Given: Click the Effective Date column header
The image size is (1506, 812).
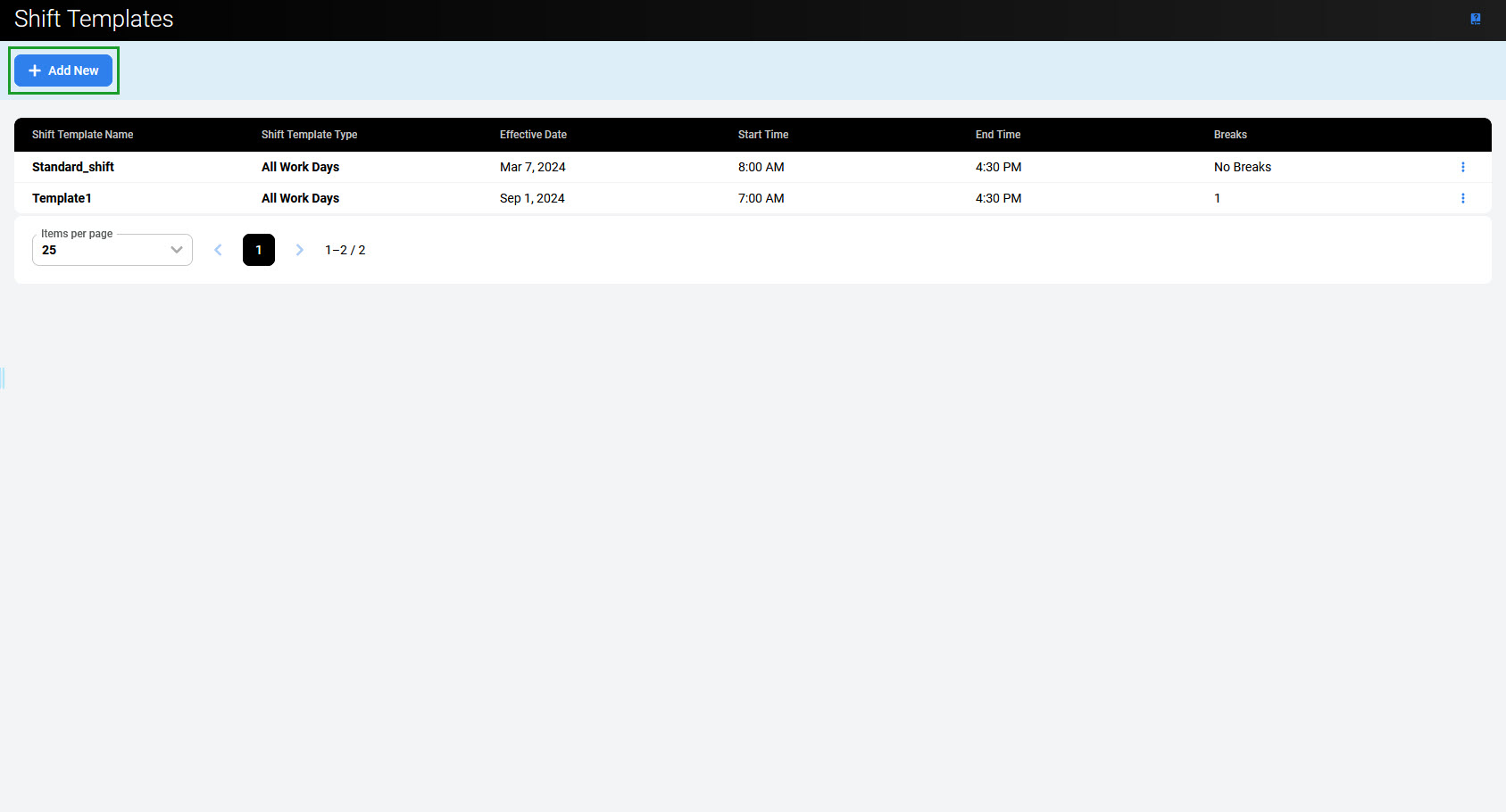Looking at the screenshot, I should click(x=533, y=135).
